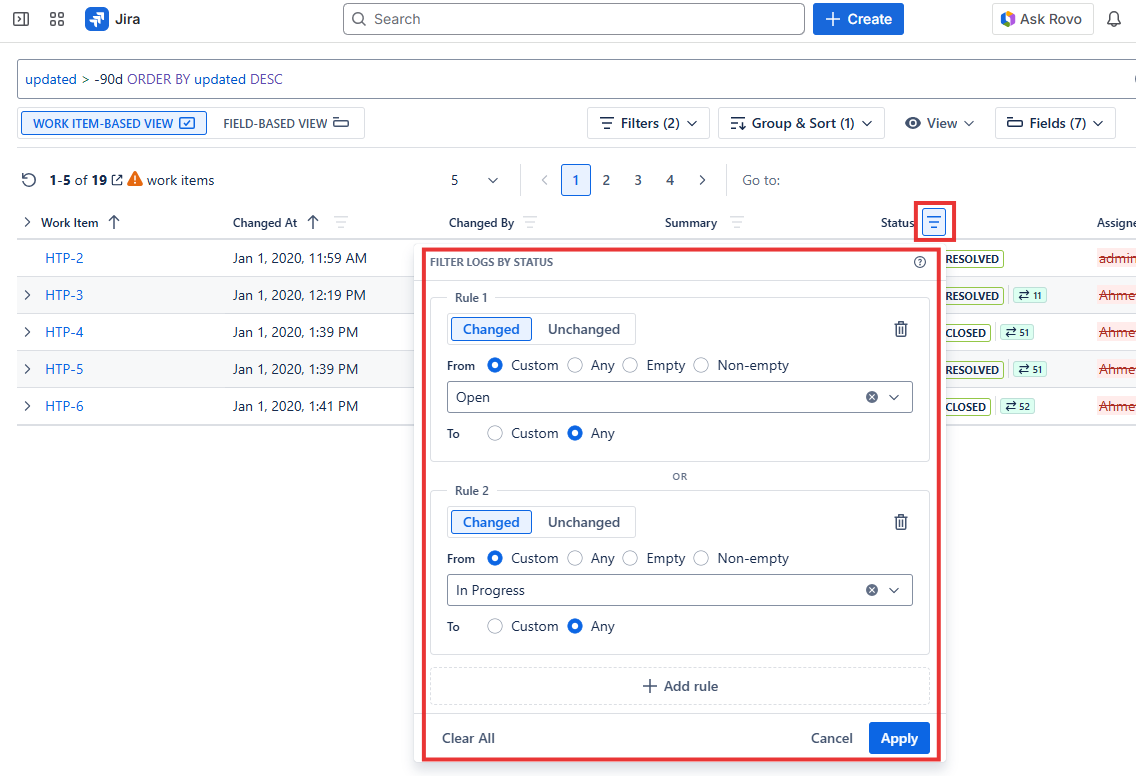Click the sidebar collapse icon
The image size is (1136, 776).
pyautogui.click(x=21, y=19)
